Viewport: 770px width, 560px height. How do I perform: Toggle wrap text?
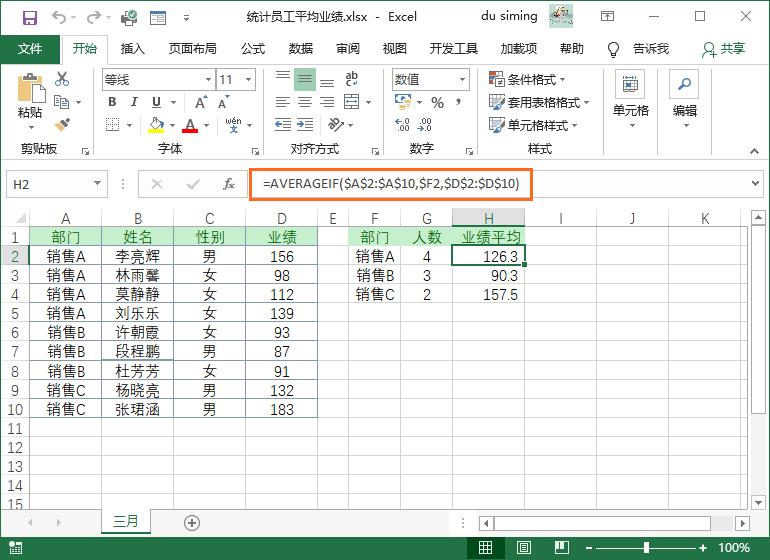click(x=352, y=79)
